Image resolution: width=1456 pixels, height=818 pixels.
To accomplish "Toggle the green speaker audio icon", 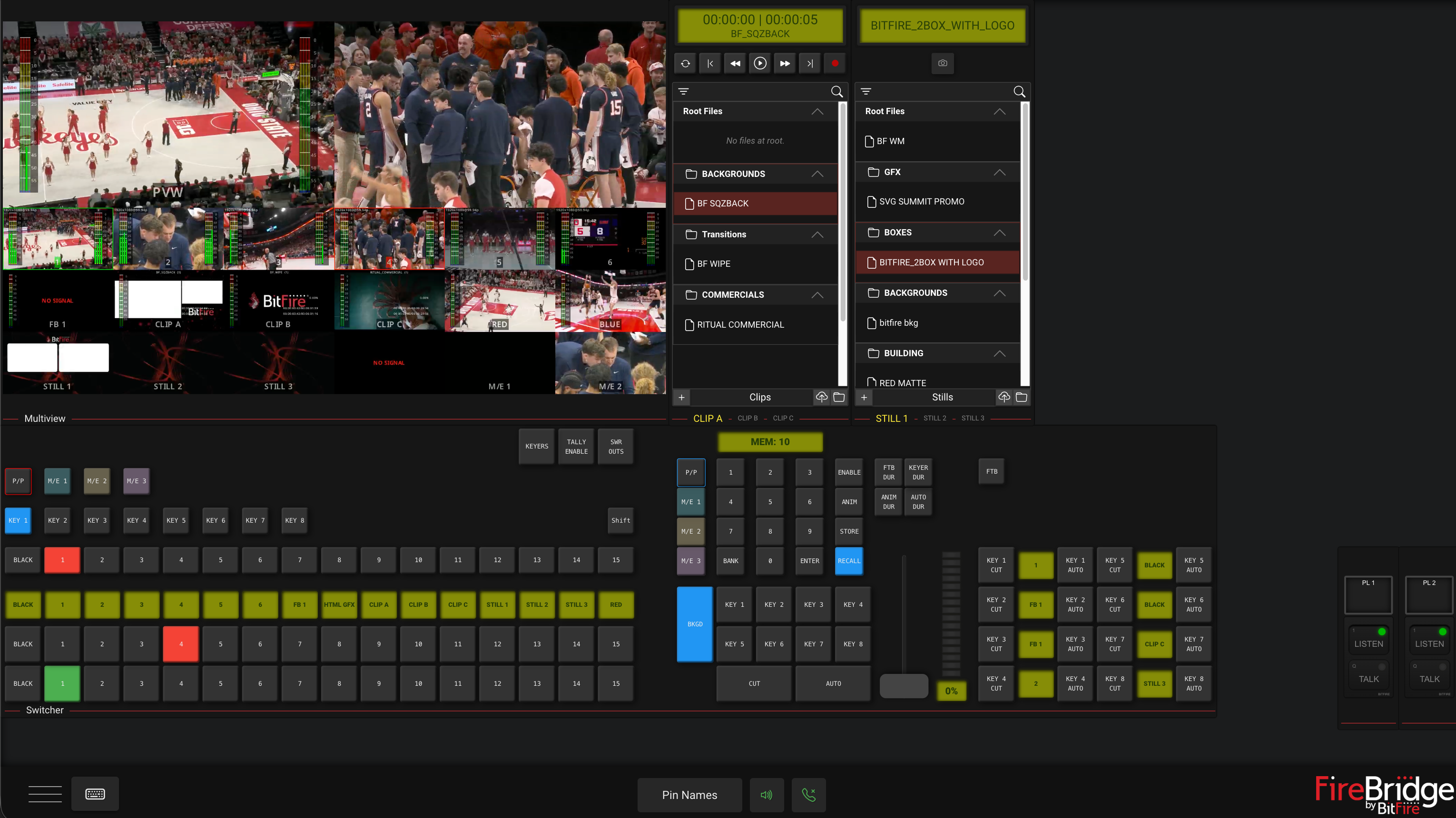I will point(767,795).
